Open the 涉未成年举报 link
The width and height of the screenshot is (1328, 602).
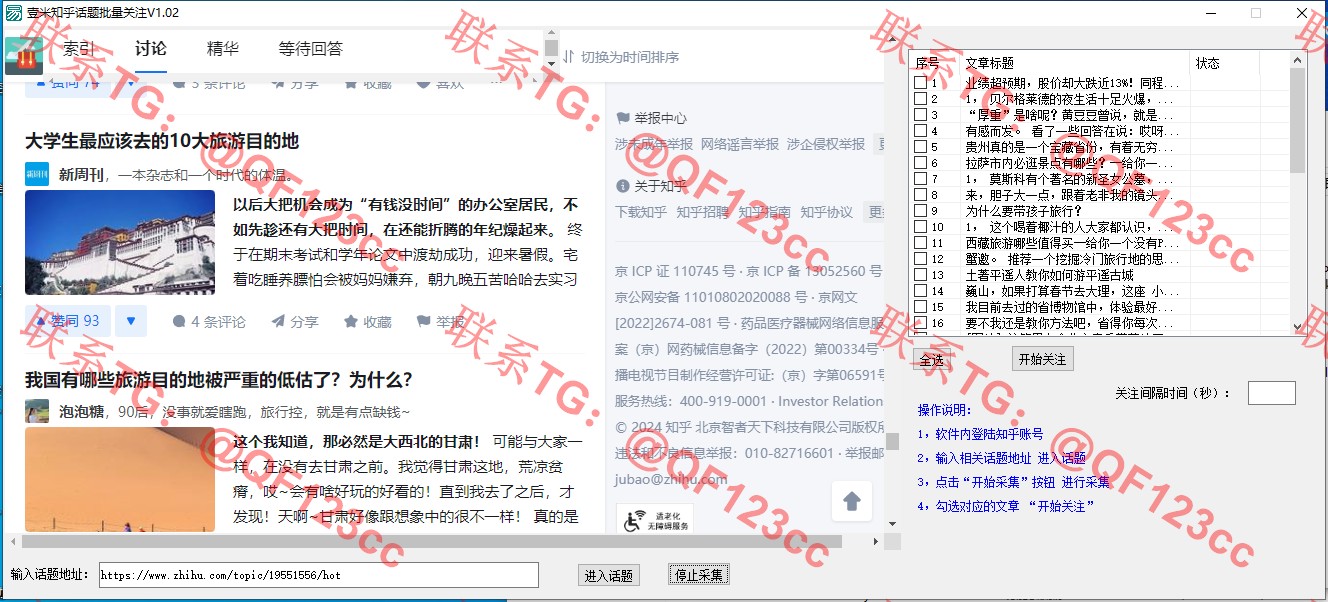(x=654, y=144)
